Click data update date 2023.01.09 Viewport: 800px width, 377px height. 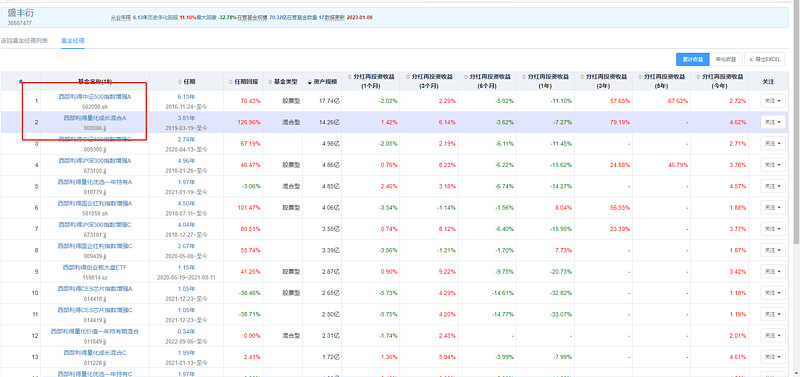pyautogui.click(x=360, y=17)
